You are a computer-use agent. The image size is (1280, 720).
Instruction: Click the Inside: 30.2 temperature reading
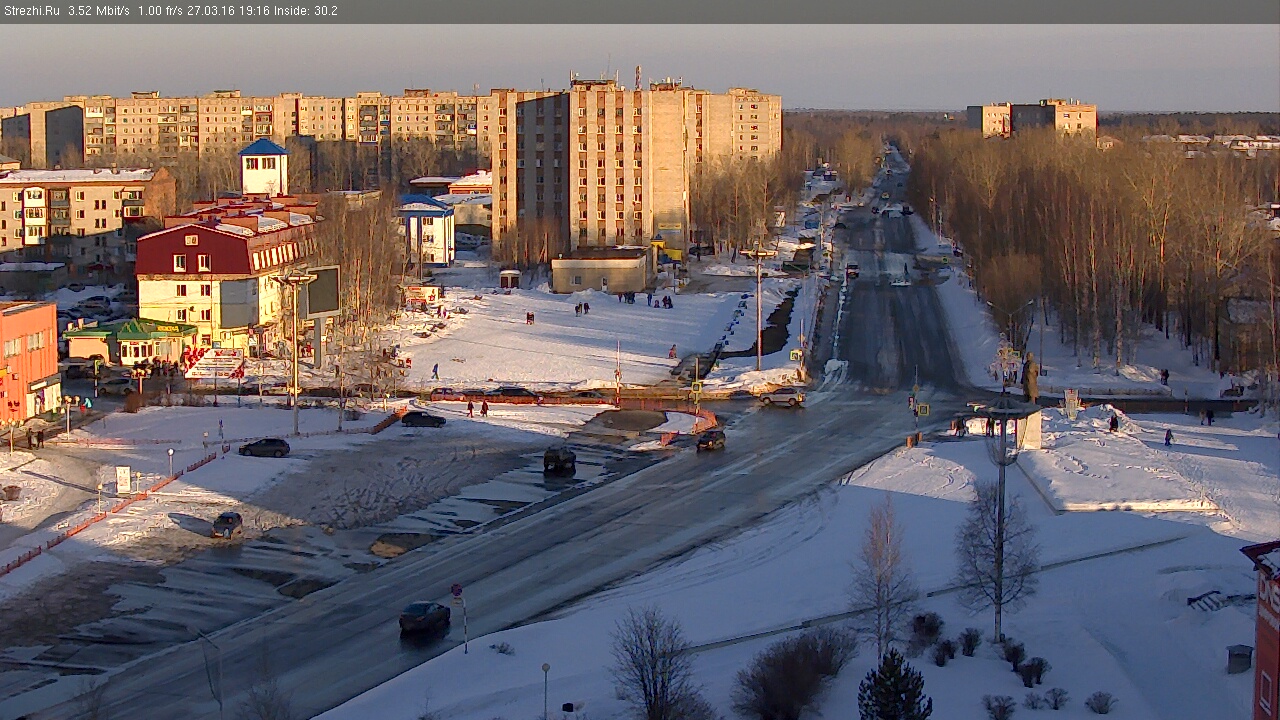click(x=306, y=11)
